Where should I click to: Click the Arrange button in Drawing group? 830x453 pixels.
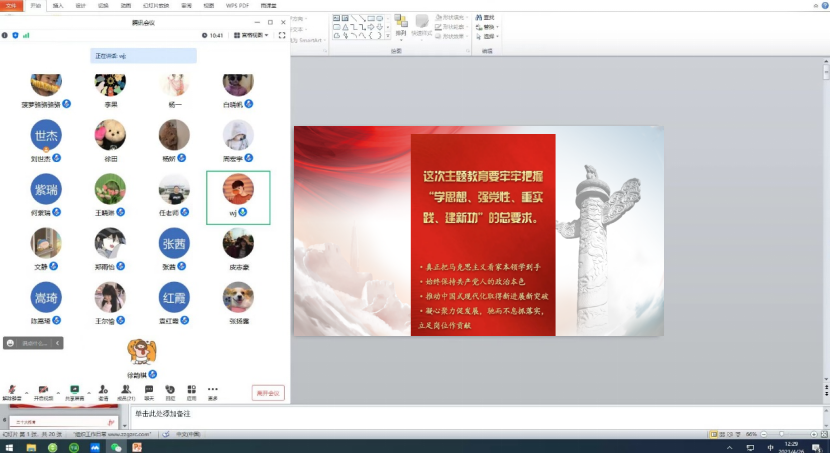[x=400, y=25]
